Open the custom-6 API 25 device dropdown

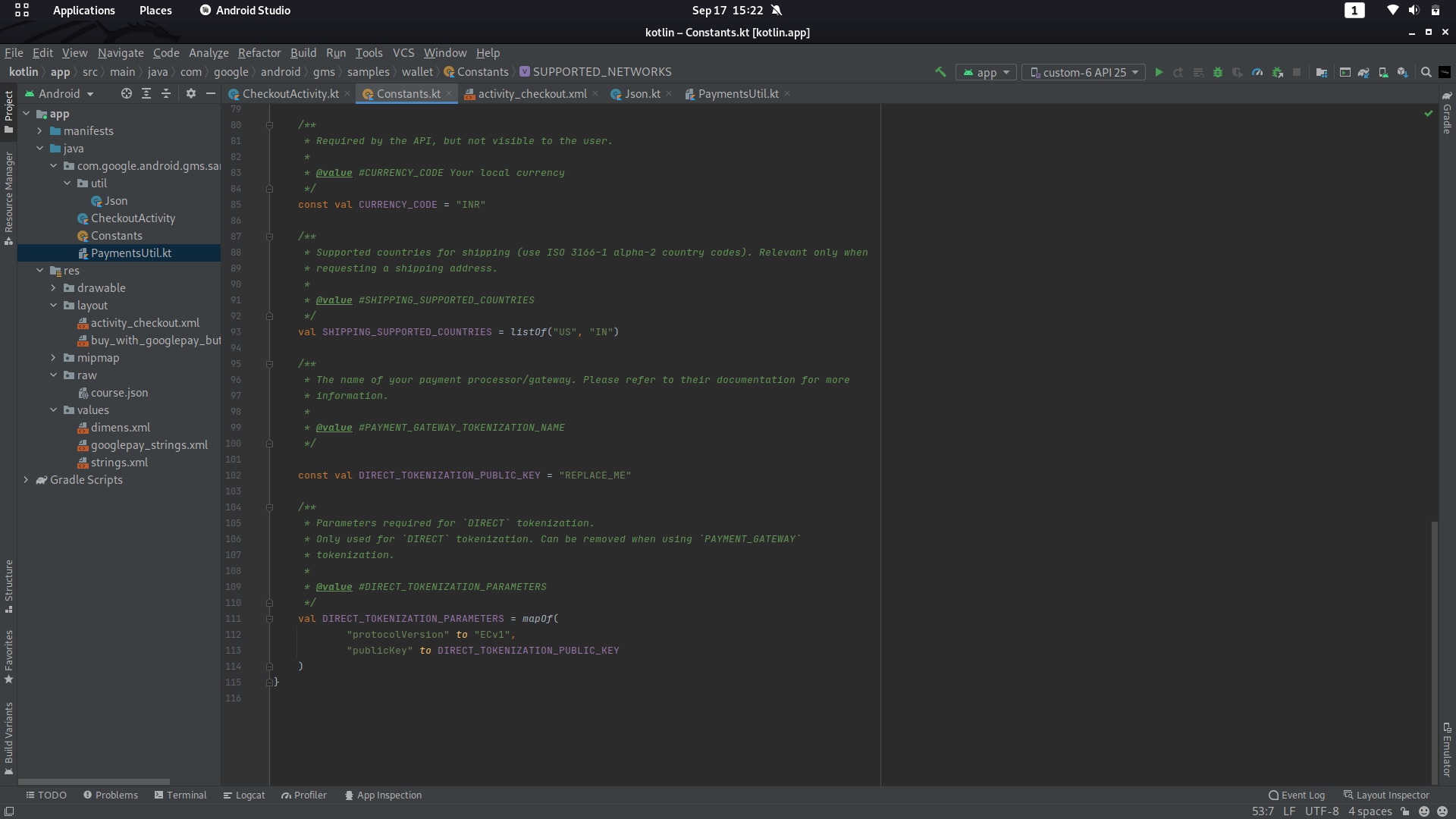[x=1084, y=72]
